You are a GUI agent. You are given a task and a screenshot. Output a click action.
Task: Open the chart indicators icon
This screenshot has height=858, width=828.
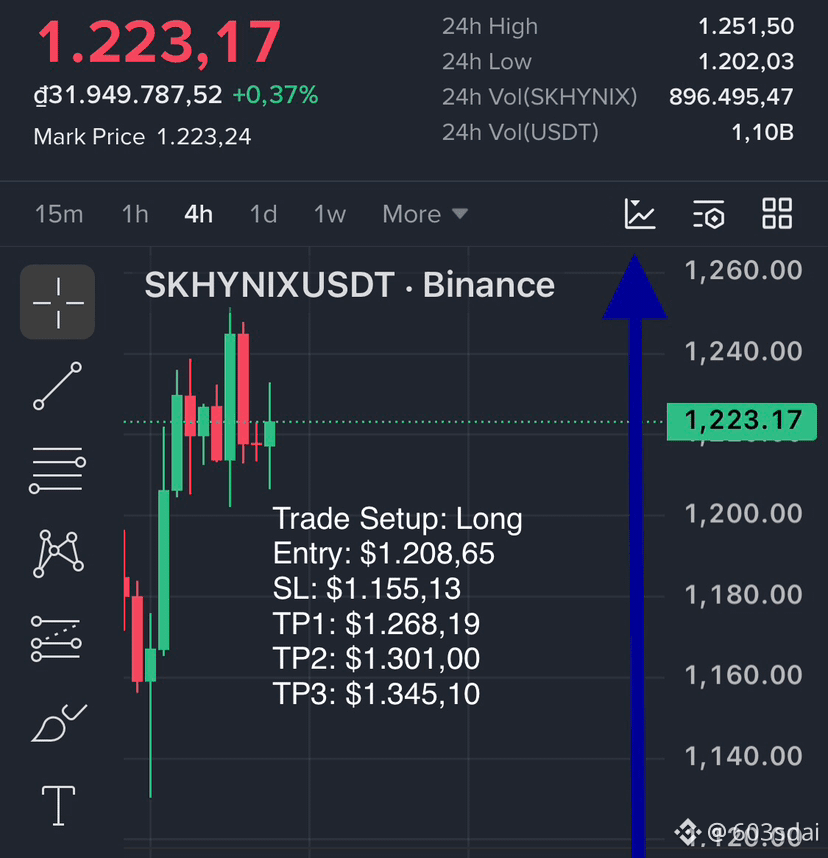pos(640,213)
